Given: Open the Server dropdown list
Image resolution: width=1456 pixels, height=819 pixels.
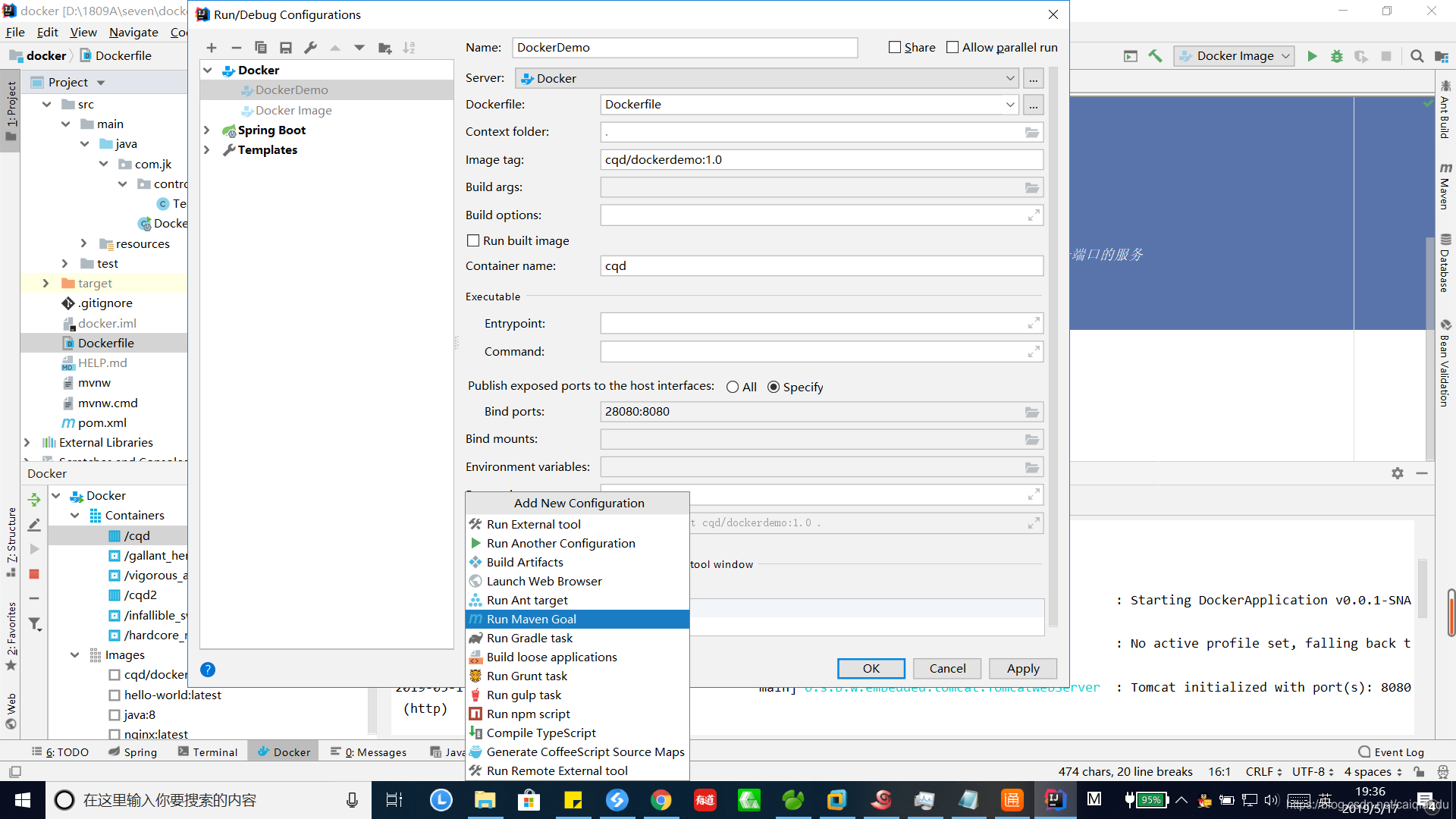Looking at the screenshot, I should point(1010,78).
